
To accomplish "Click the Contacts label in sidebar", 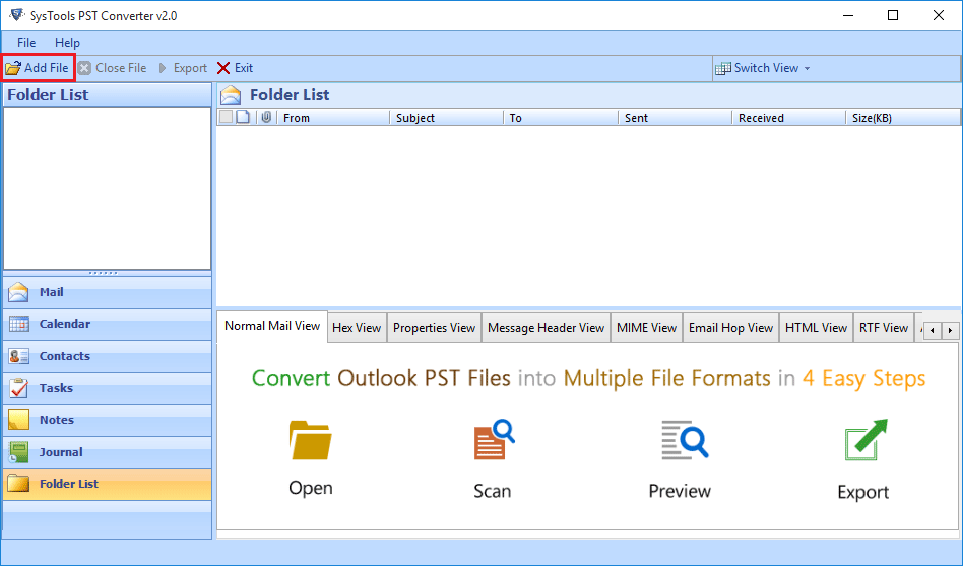I will [x=64, y=356].
